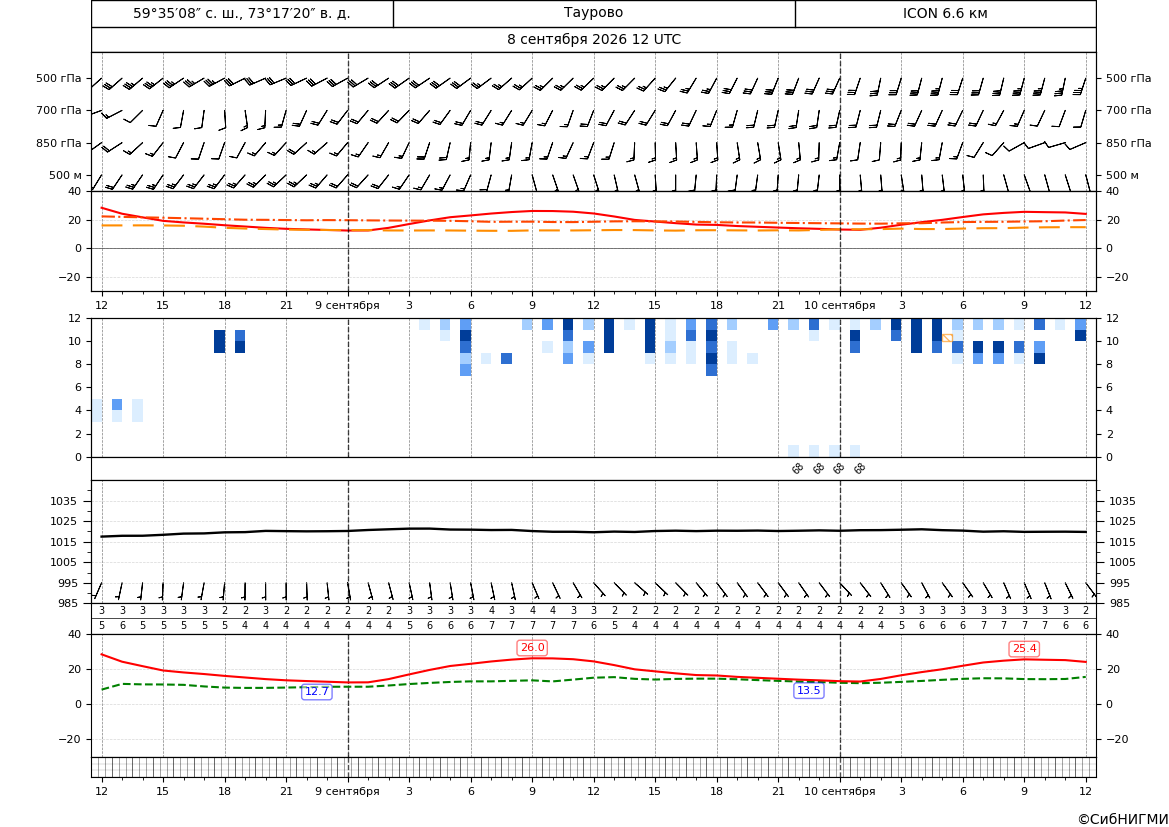The width and height of the screenshot is (1169, 827).
Task: Click the coordinates cell 59°35′08″ с. ш.
Action: 242,13
